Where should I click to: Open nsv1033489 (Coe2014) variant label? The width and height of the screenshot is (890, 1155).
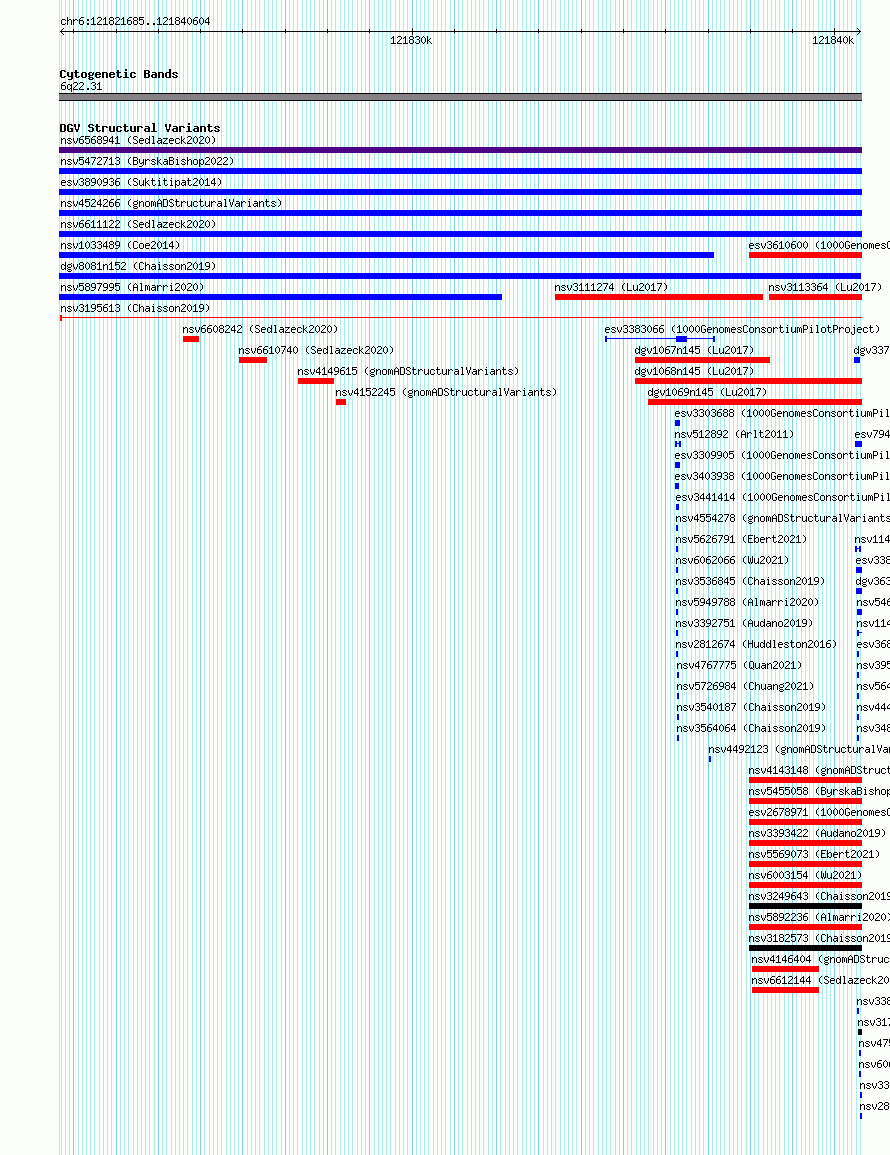pyautogui.click(x=120, y=245)
